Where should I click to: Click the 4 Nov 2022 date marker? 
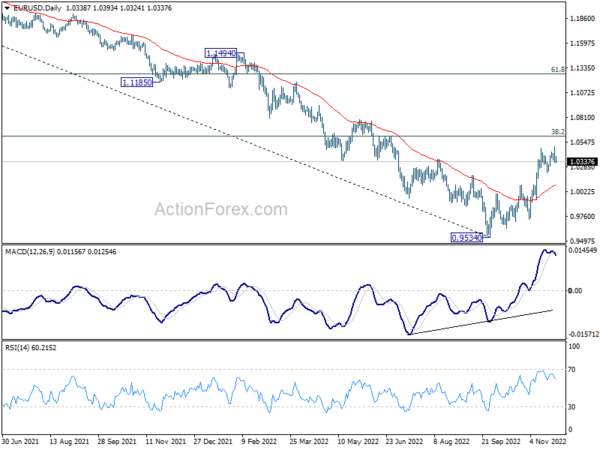(x=548, y=442)
